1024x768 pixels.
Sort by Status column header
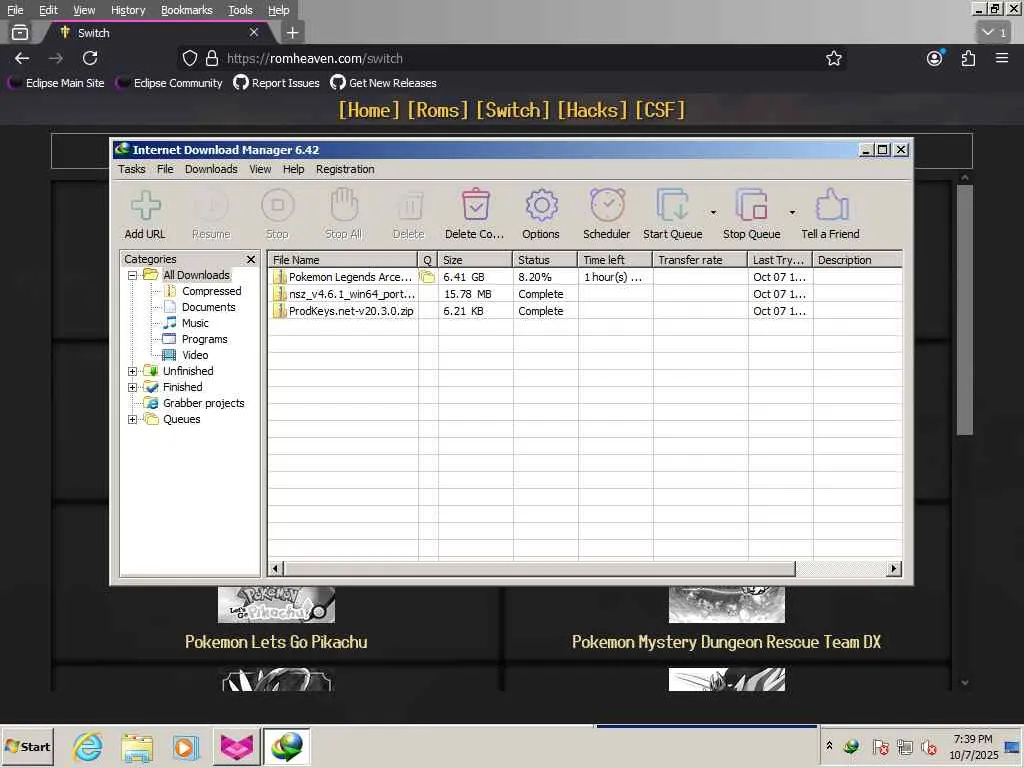[x=545, y=260]
